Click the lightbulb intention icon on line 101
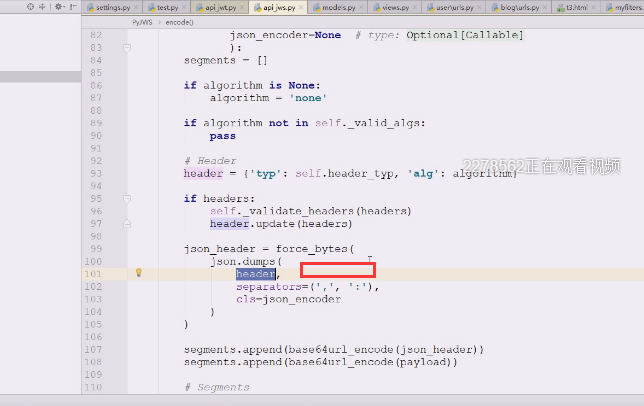Screen dimensions: 644x406 coord(139,273)
